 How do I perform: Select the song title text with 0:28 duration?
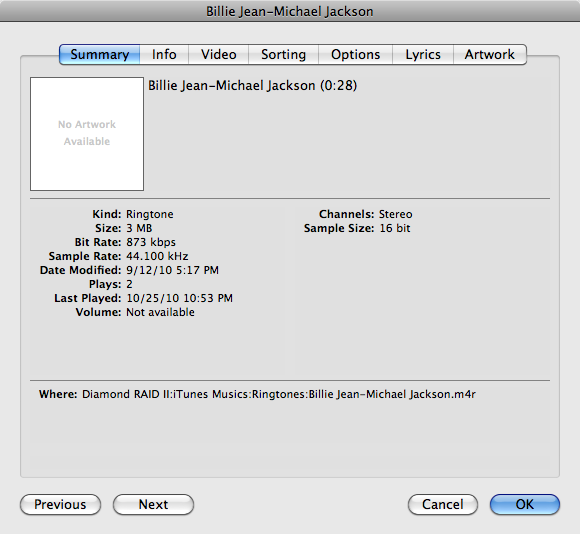(x=253, y=86)
